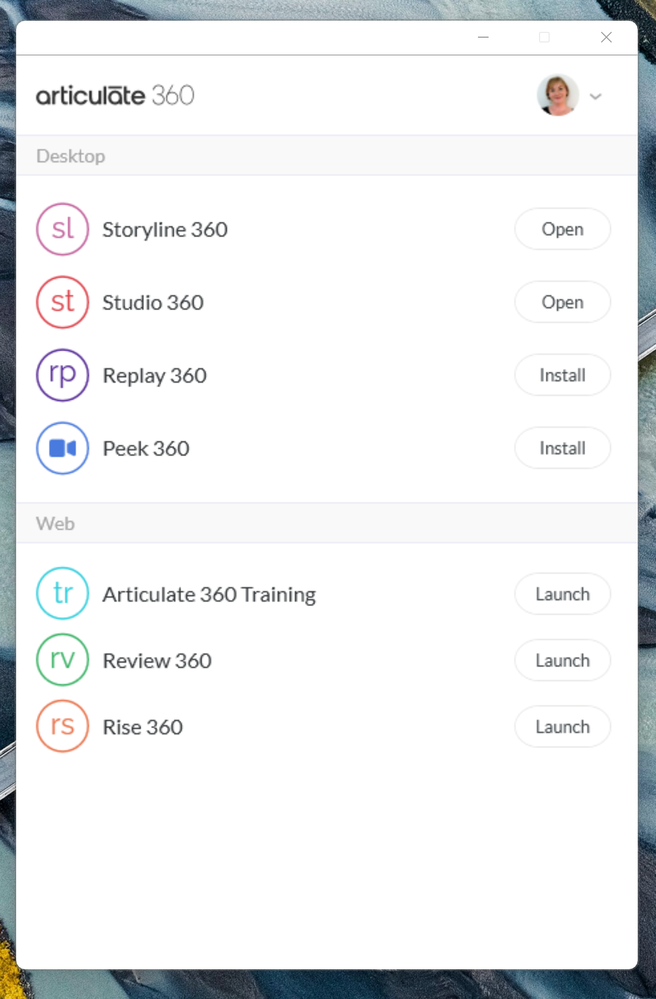Click the Storyline 360 'sl' icon
The height and width of the screenshot is (999, 656).
tap(62, 229)
